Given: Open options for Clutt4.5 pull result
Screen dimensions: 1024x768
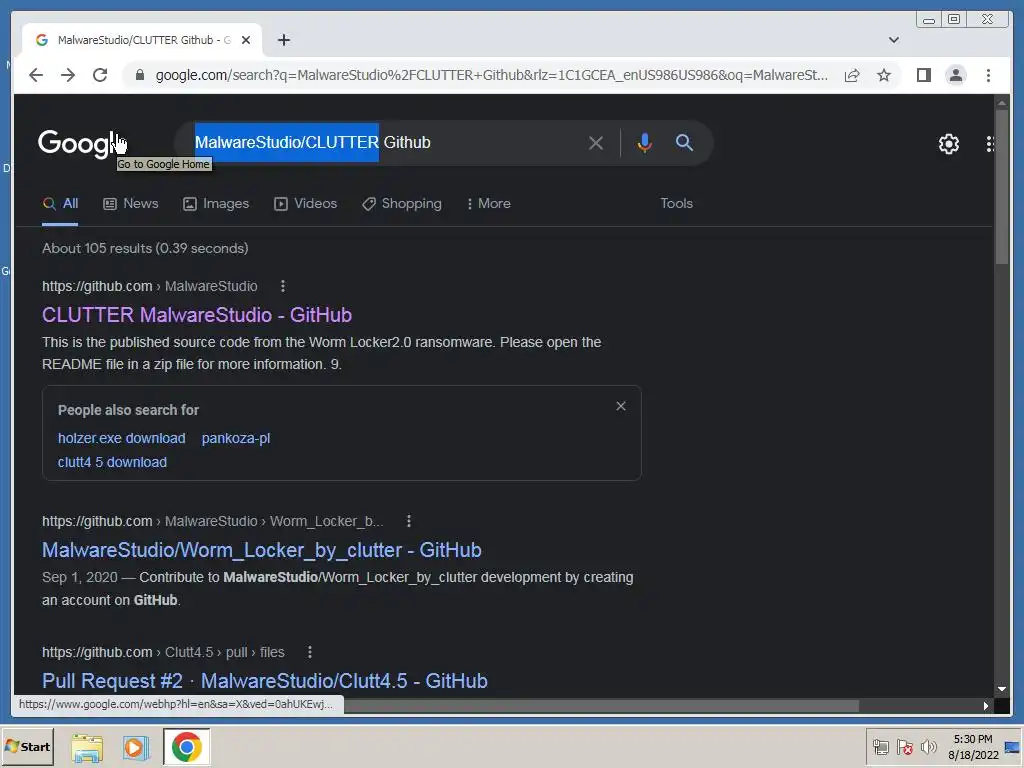Looking at the screenshot, I should click(x=310, y=652).
